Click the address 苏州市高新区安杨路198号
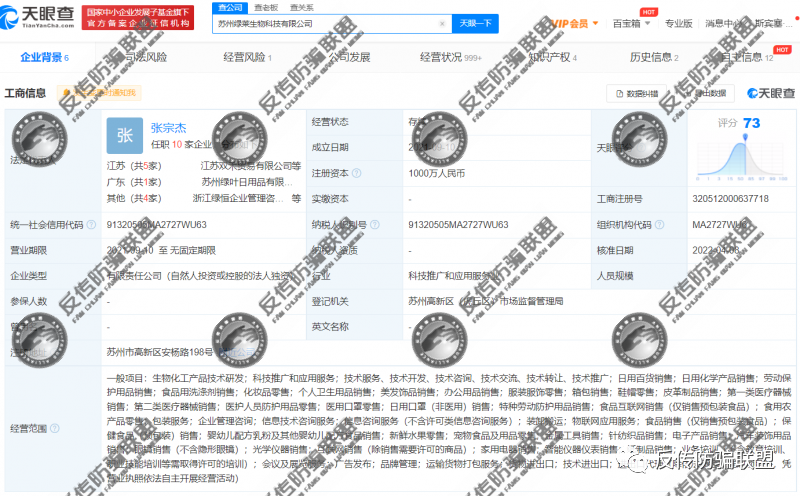800x496 pixels. [x=160, y=352]
